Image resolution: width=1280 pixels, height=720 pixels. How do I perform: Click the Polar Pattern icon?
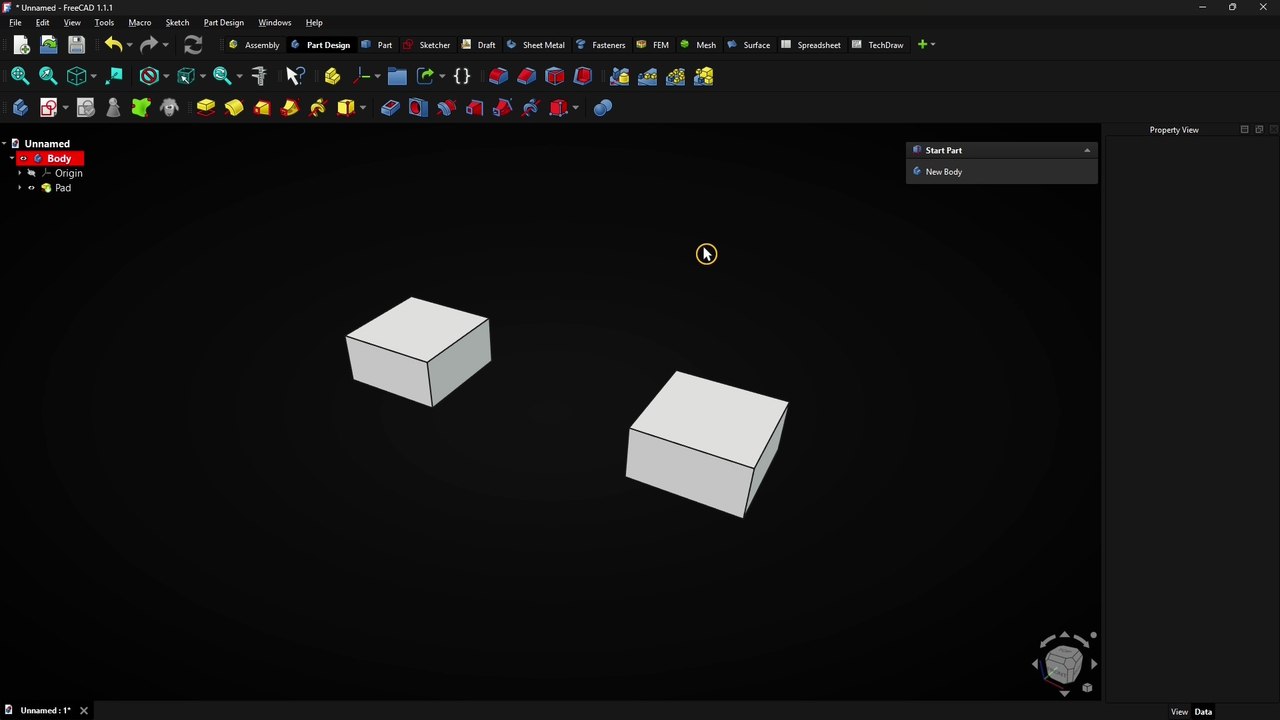675,76
